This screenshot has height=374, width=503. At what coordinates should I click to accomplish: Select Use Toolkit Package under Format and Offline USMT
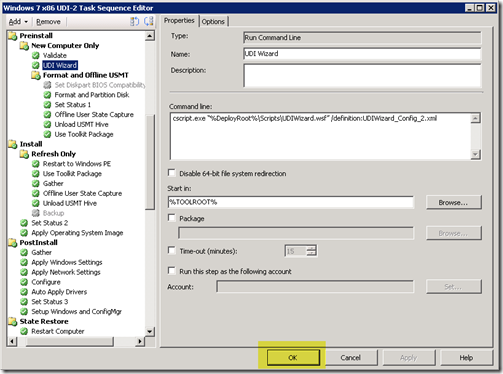click(x=84, y=134)
